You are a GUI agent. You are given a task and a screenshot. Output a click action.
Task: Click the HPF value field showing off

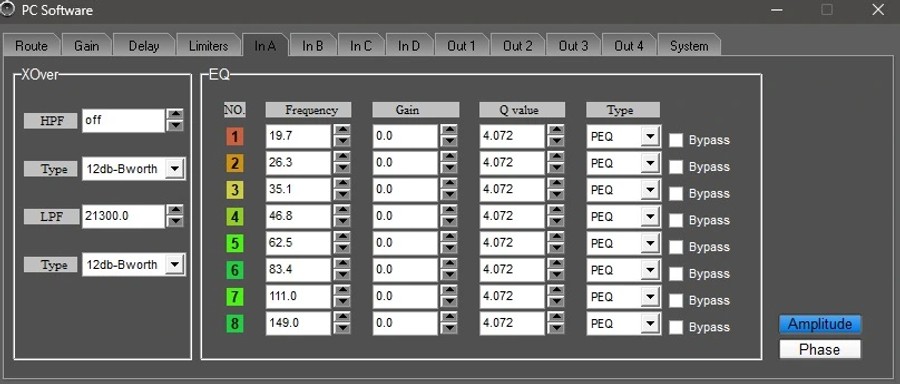pos(123,121)
